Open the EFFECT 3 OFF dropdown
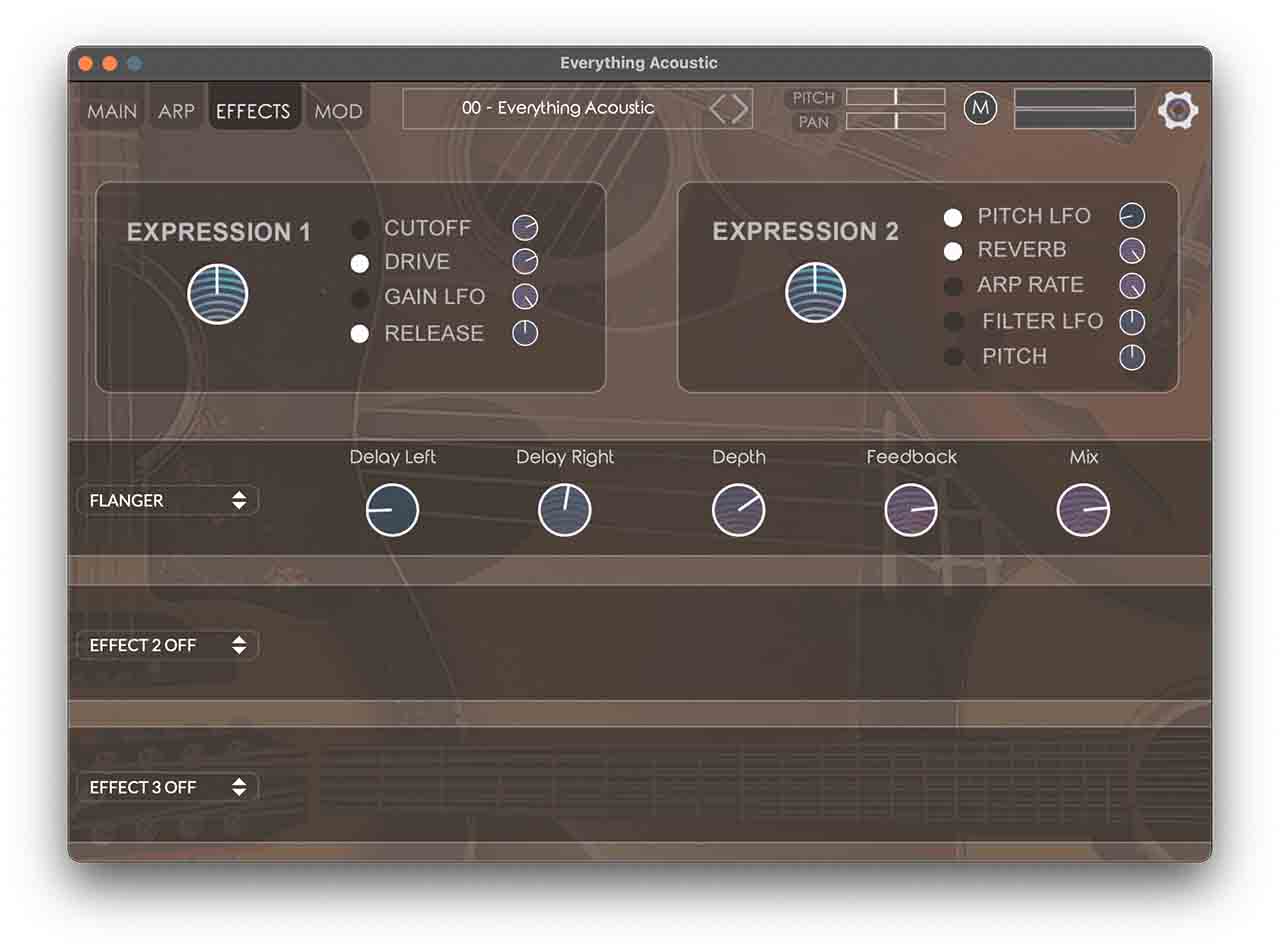Screen dimensions: 1280x952 point(168,788)
